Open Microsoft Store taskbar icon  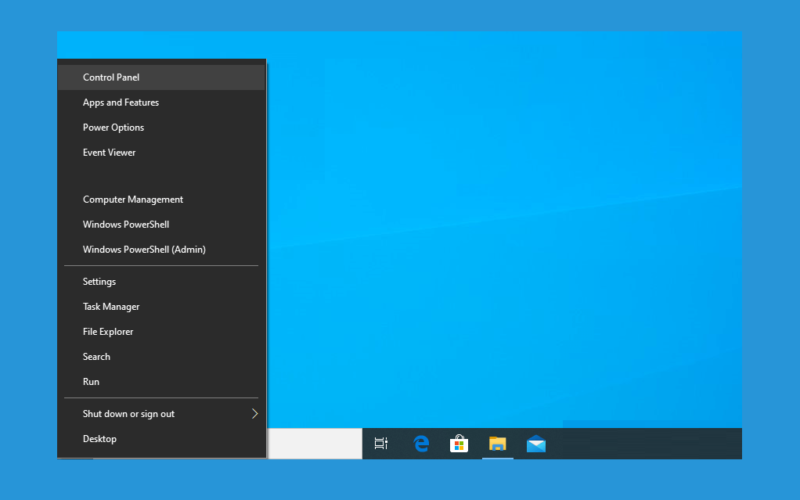[x=459, y=443]
